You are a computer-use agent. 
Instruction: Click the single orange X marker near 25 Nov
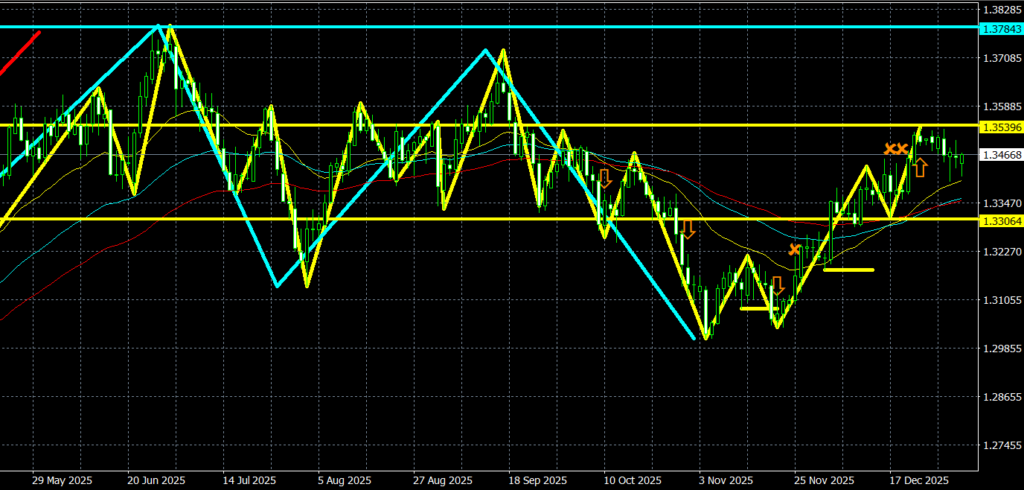[x=795, y=249]
